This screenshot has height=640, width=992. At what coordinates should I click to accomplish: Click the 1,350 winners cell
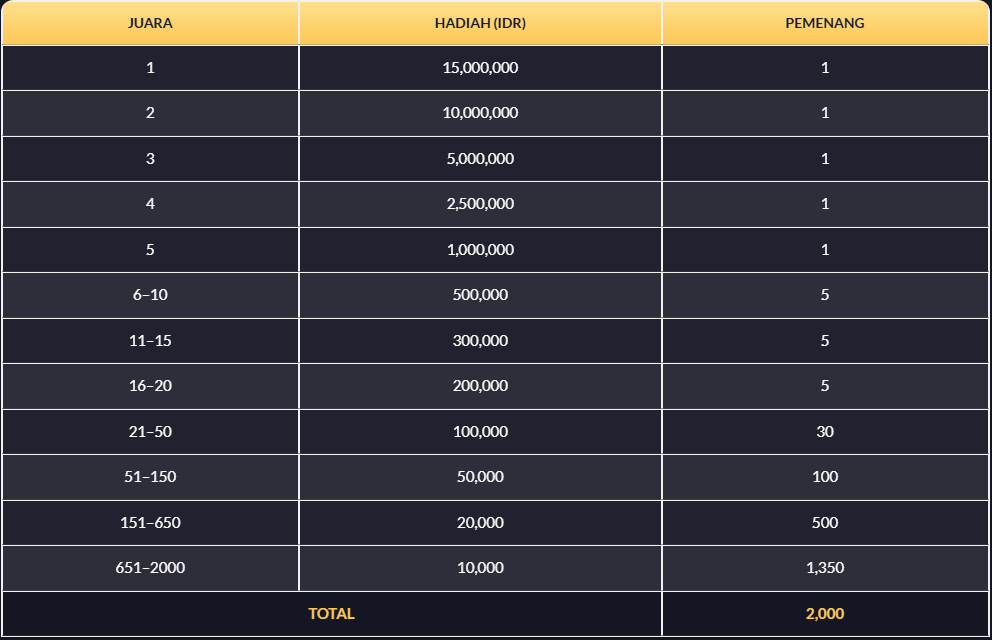pyautogui.click(x=825, y=568)
